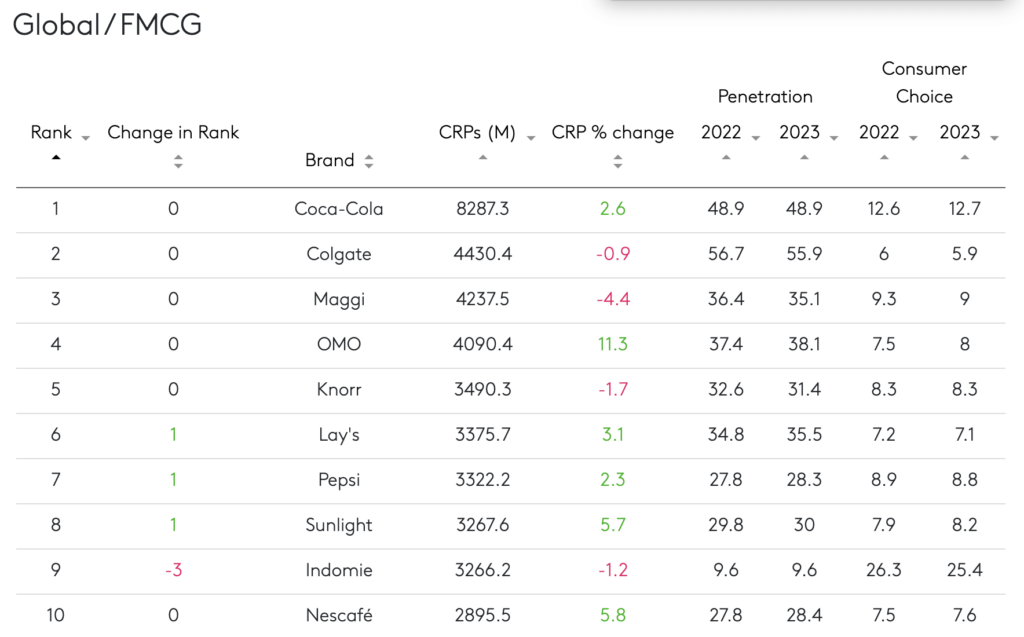Expand the Penetration 2022 dropdown arrow

click(756, 137)
